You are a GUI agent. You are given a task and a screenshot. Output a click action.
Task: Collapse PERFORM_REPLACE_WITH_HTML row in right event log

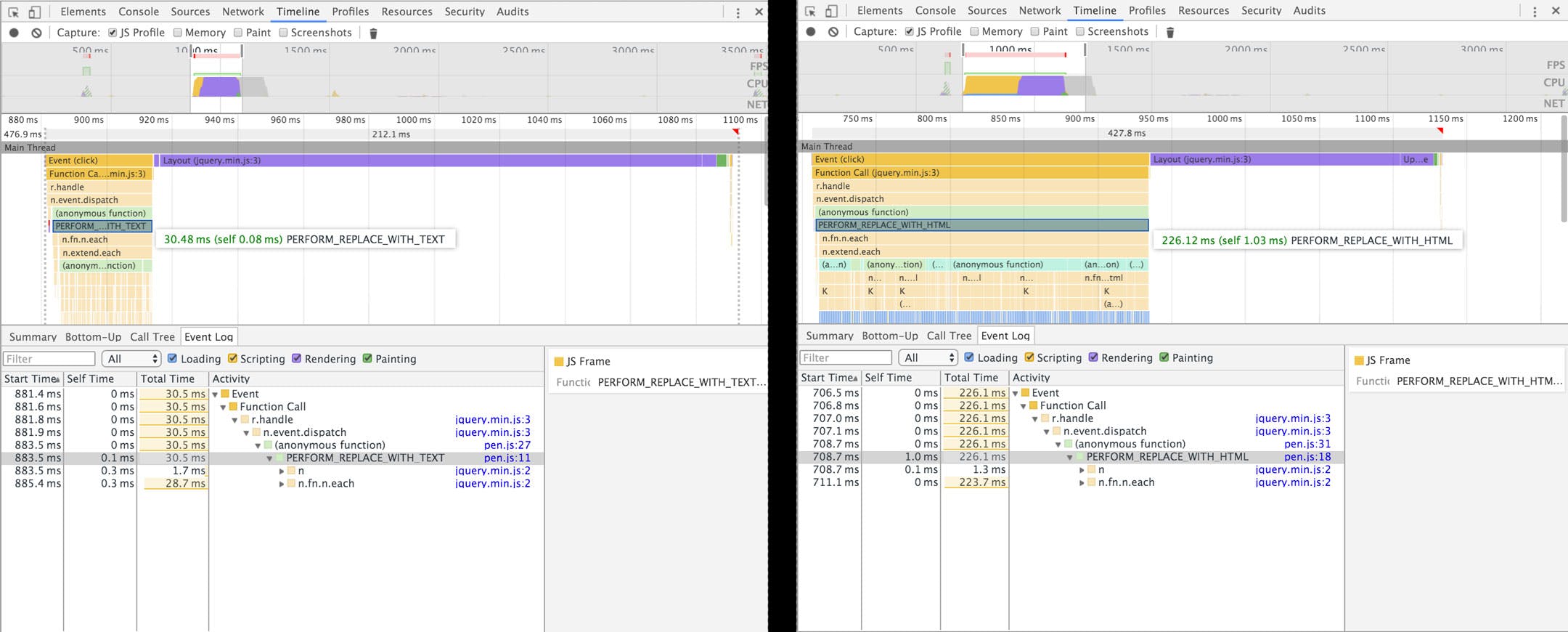(1069, 458)
